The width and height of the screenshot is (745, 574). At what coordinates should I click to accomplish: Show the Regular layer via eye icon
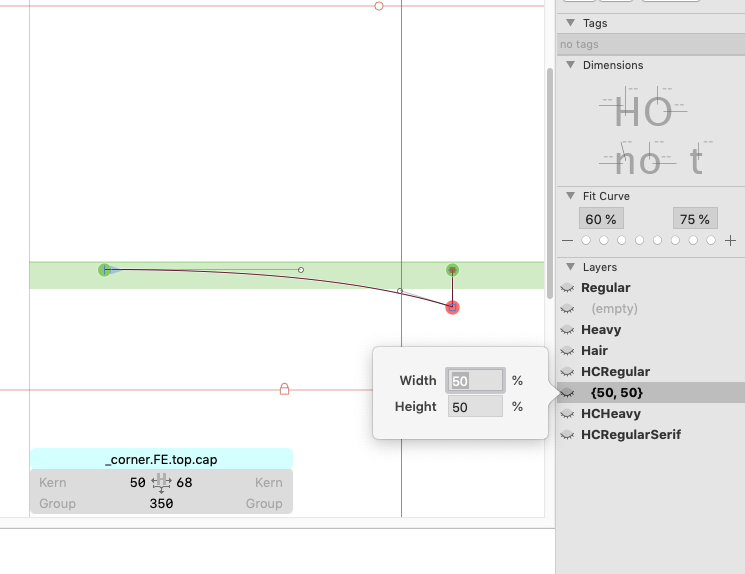(x=568, y=288)
